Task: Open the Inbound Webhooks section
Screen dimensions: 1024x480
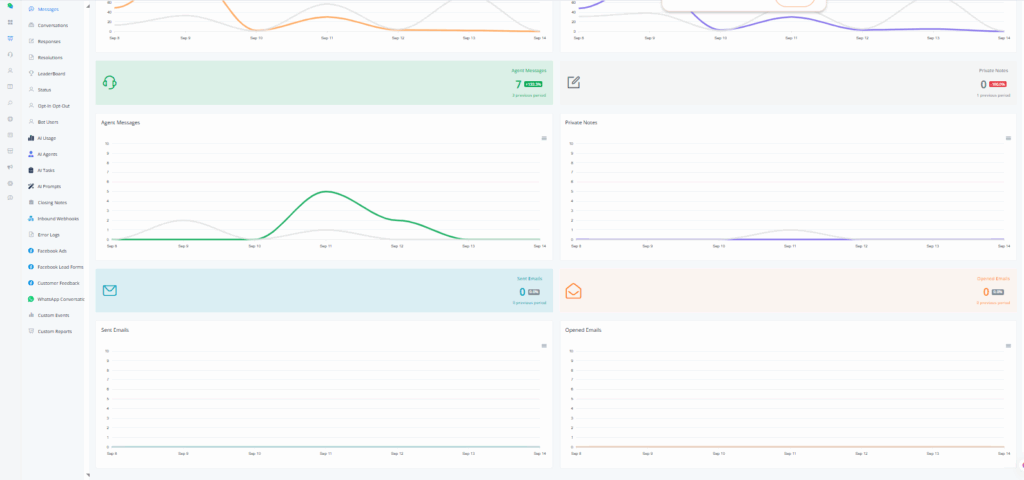Action: pos(58,218)
